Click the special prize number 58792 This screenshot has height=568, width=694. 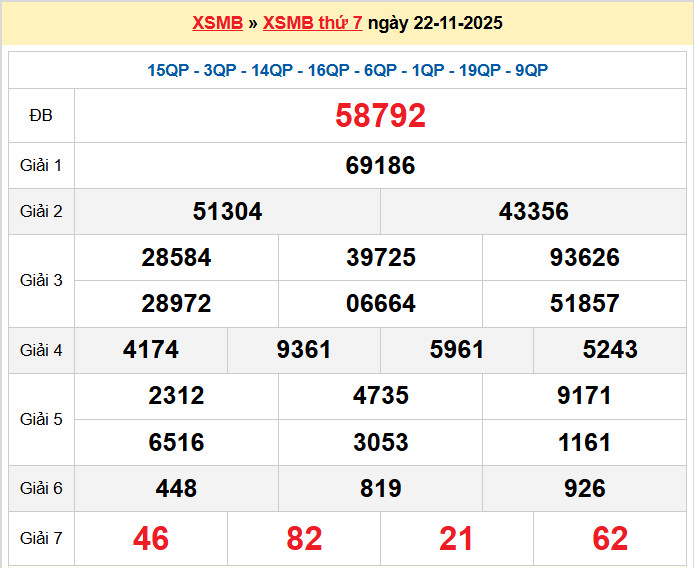tap(380, 115)
